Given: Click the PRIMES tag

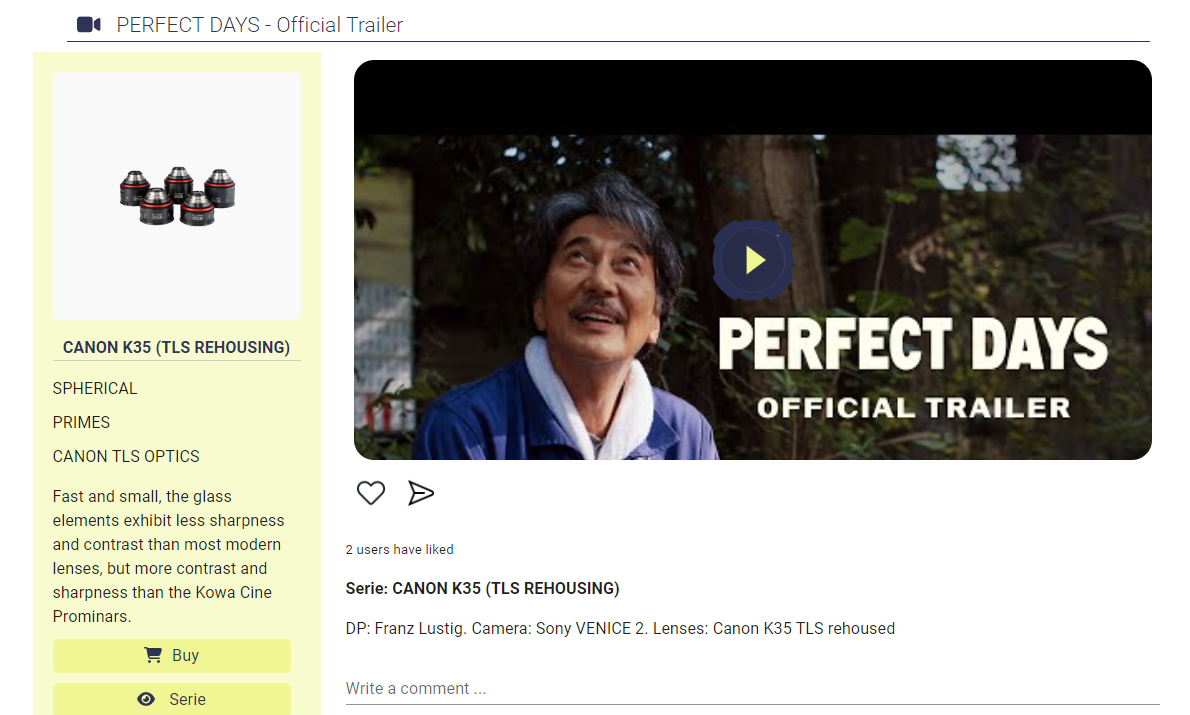Looking at the screenshot, I should click(81, 422).
